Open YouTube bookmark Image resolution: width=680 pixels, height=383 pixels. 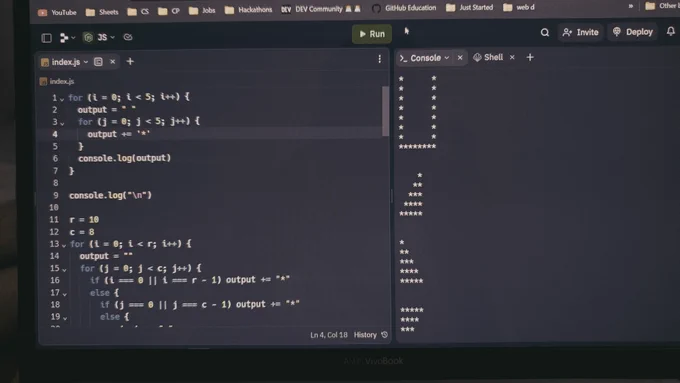(x=57, y=13)
